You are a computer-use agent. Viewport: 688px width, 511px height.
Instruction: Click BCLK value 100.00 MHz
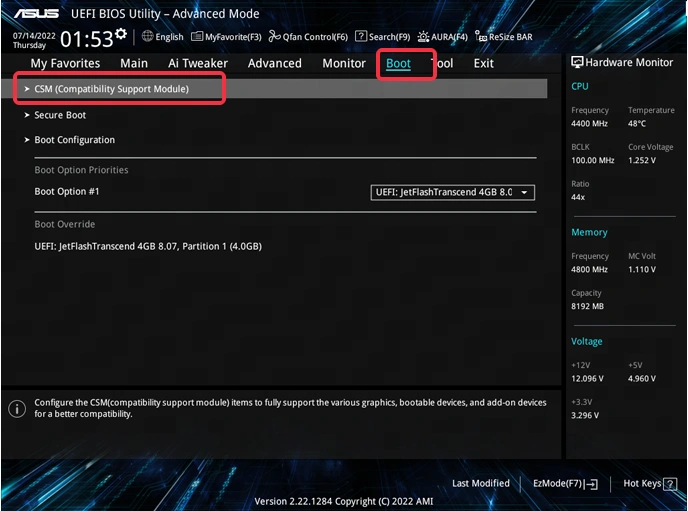point(593,161)
